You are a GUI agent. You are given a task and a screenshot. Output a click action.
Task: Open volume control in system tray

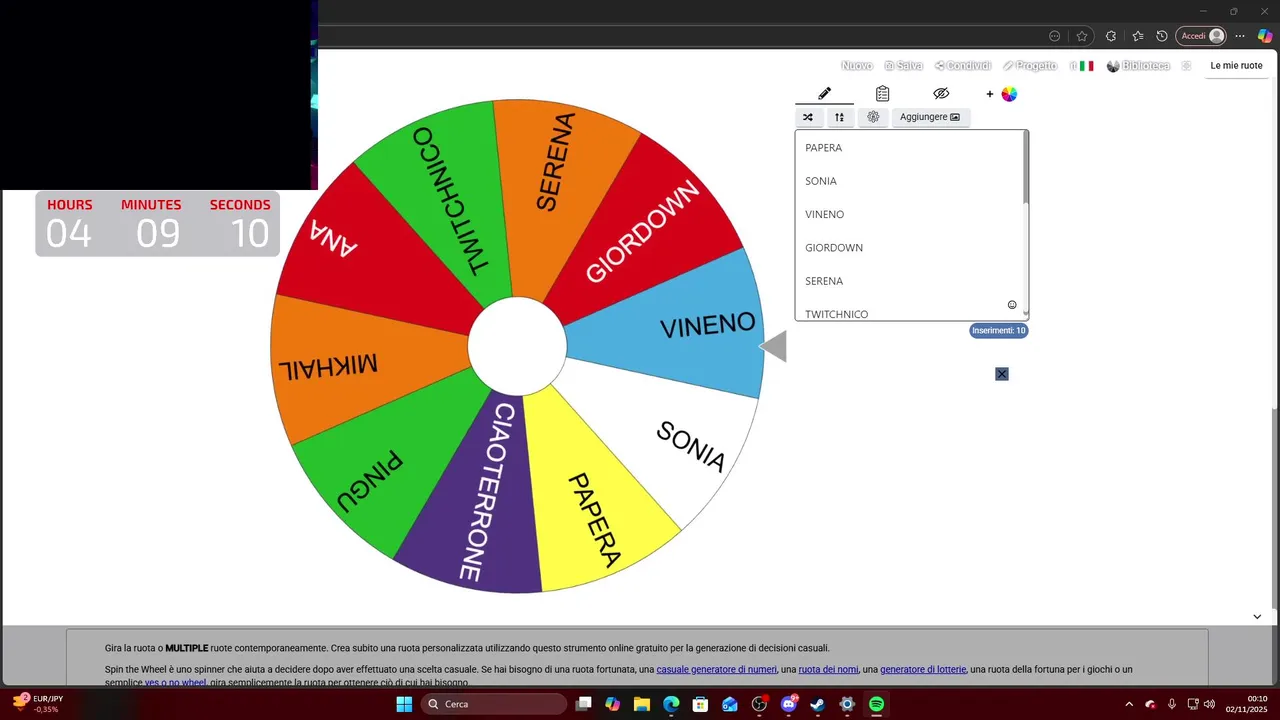(x=1209, y=704)
